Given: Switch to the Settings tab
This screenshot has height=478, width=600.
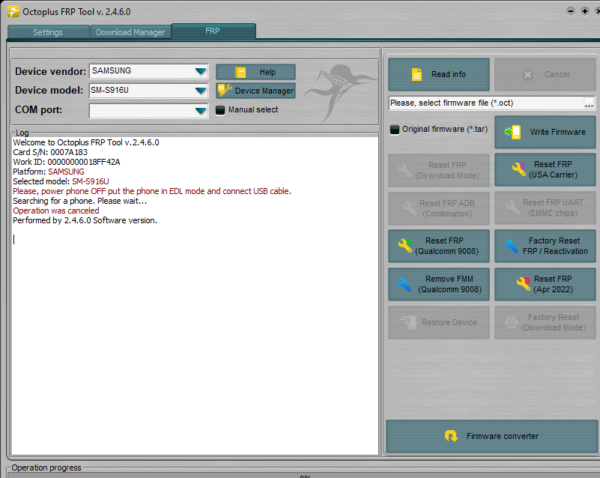Looking at the screenshot, I should point(48,32).
